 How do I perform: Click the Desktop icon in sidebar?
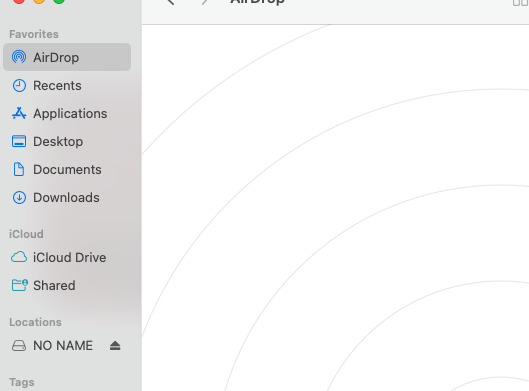pyautogui.click(x=19, y=141)
